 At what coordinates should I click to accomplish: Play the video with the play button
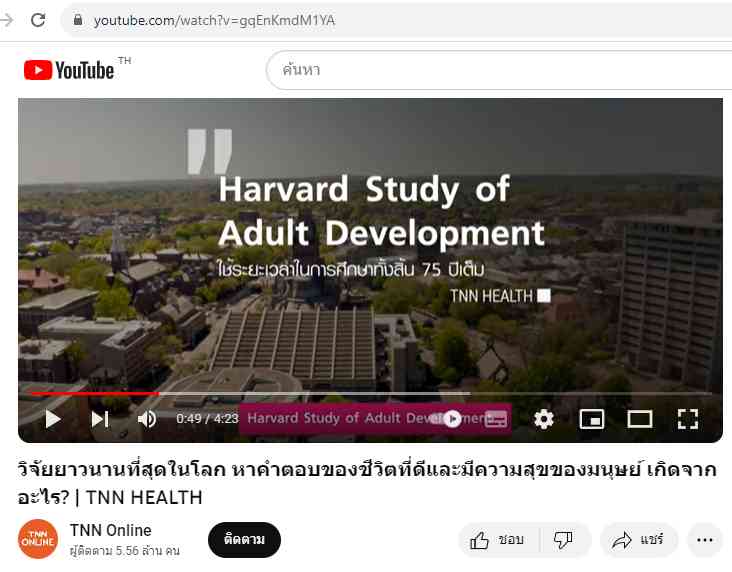(x=53, y=419)
